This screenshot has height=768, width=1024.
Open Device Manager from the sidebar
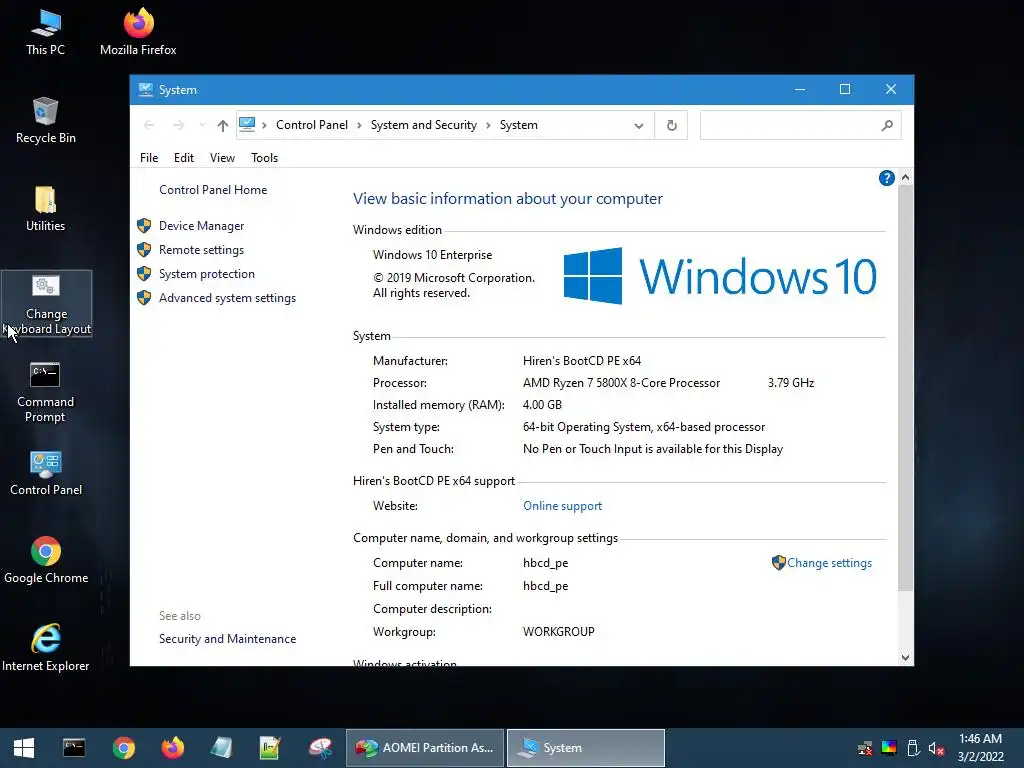coord(201,226)
